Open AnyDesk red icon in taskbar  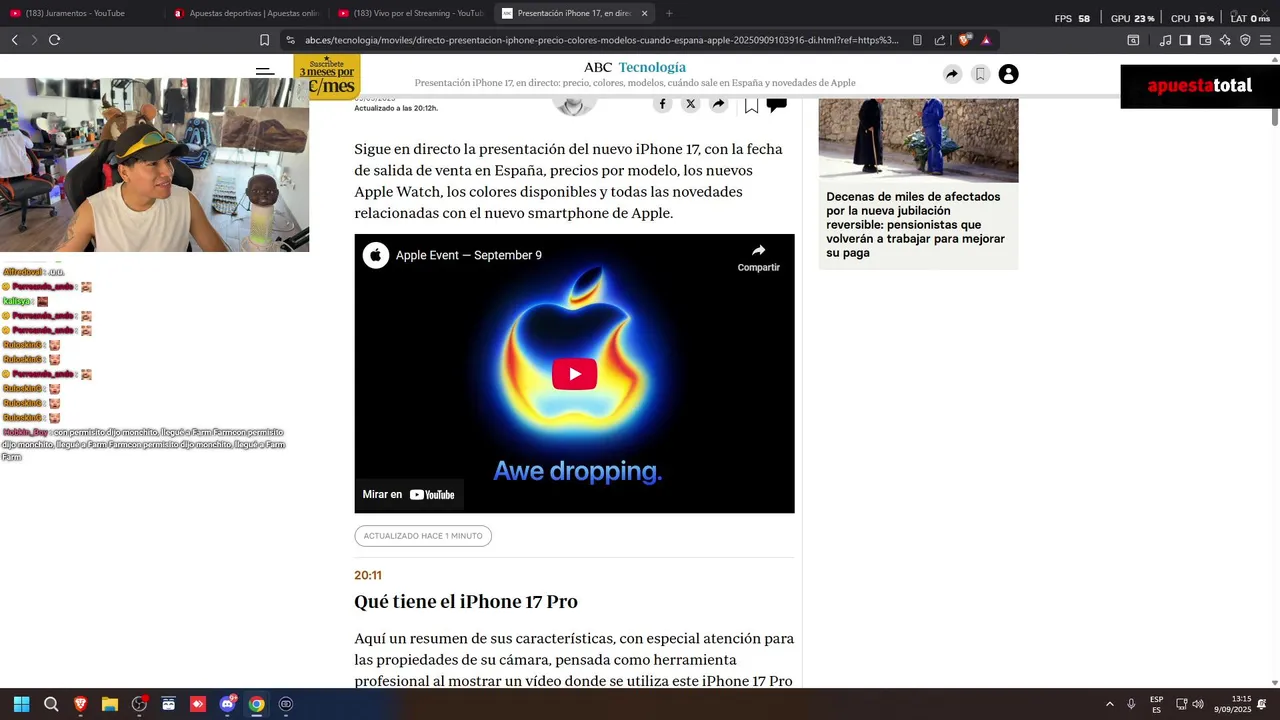198,704
